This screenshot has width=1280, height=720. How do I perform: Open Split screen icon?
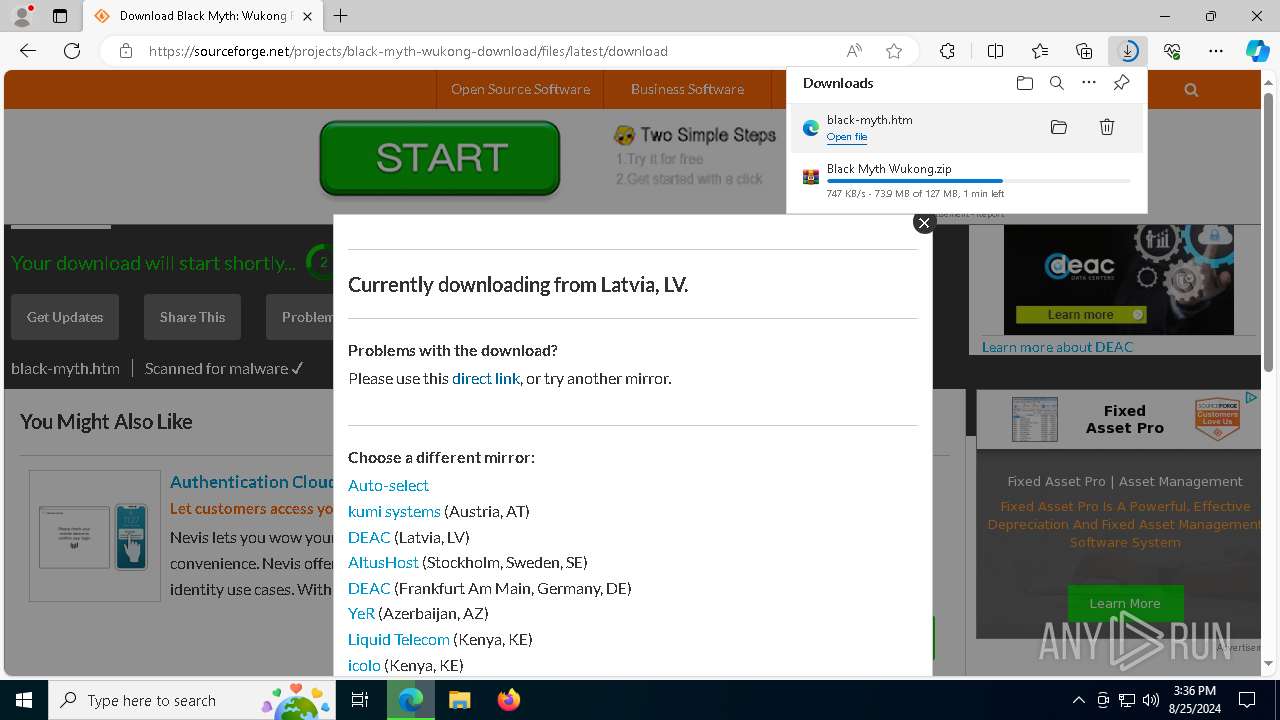995,51
